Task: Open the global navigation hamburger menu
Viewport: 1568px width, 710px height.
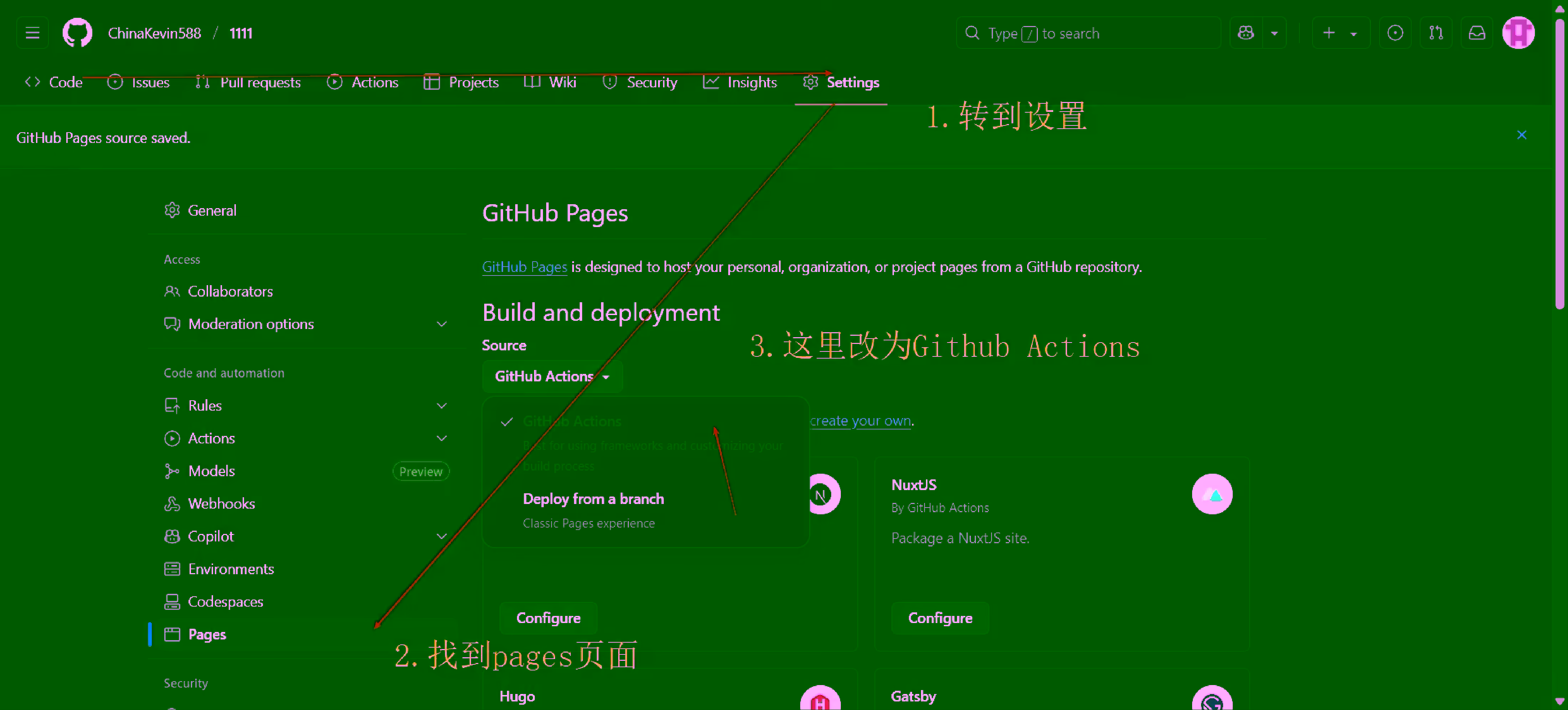Action: [x=32, y=33]
